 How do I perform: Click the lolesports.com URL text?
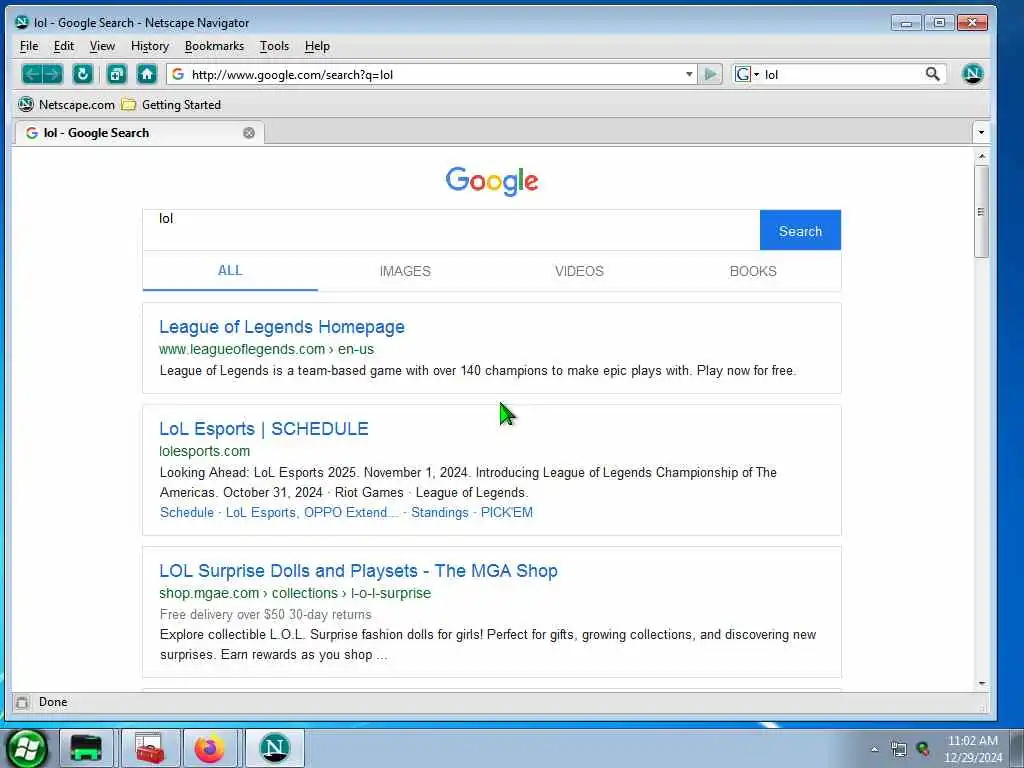204,451
